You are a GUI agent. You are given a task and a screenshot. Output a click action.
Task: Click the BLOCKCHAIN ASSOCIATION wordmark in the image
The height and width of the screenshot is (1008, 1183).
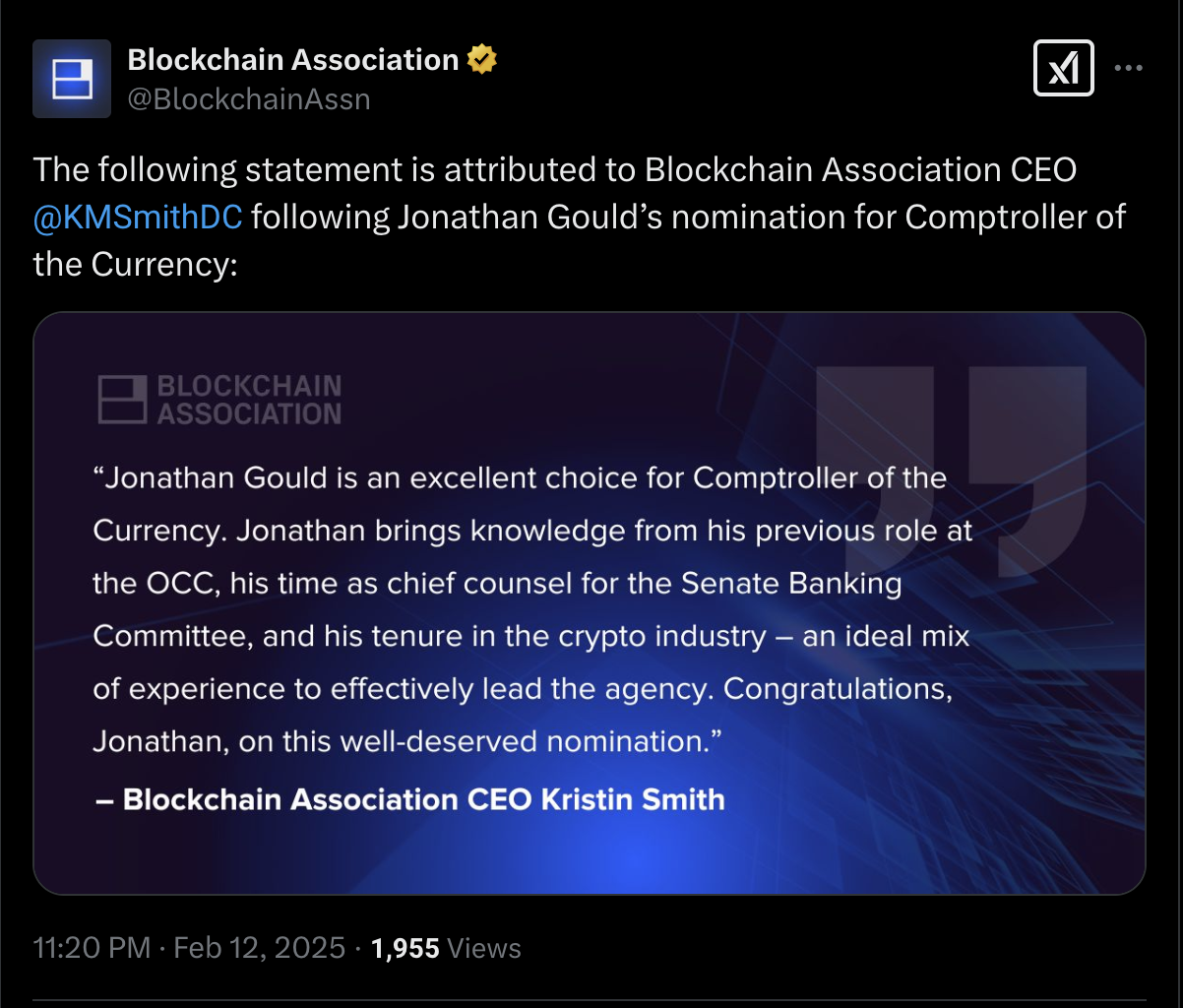click(x=249, y=399)
